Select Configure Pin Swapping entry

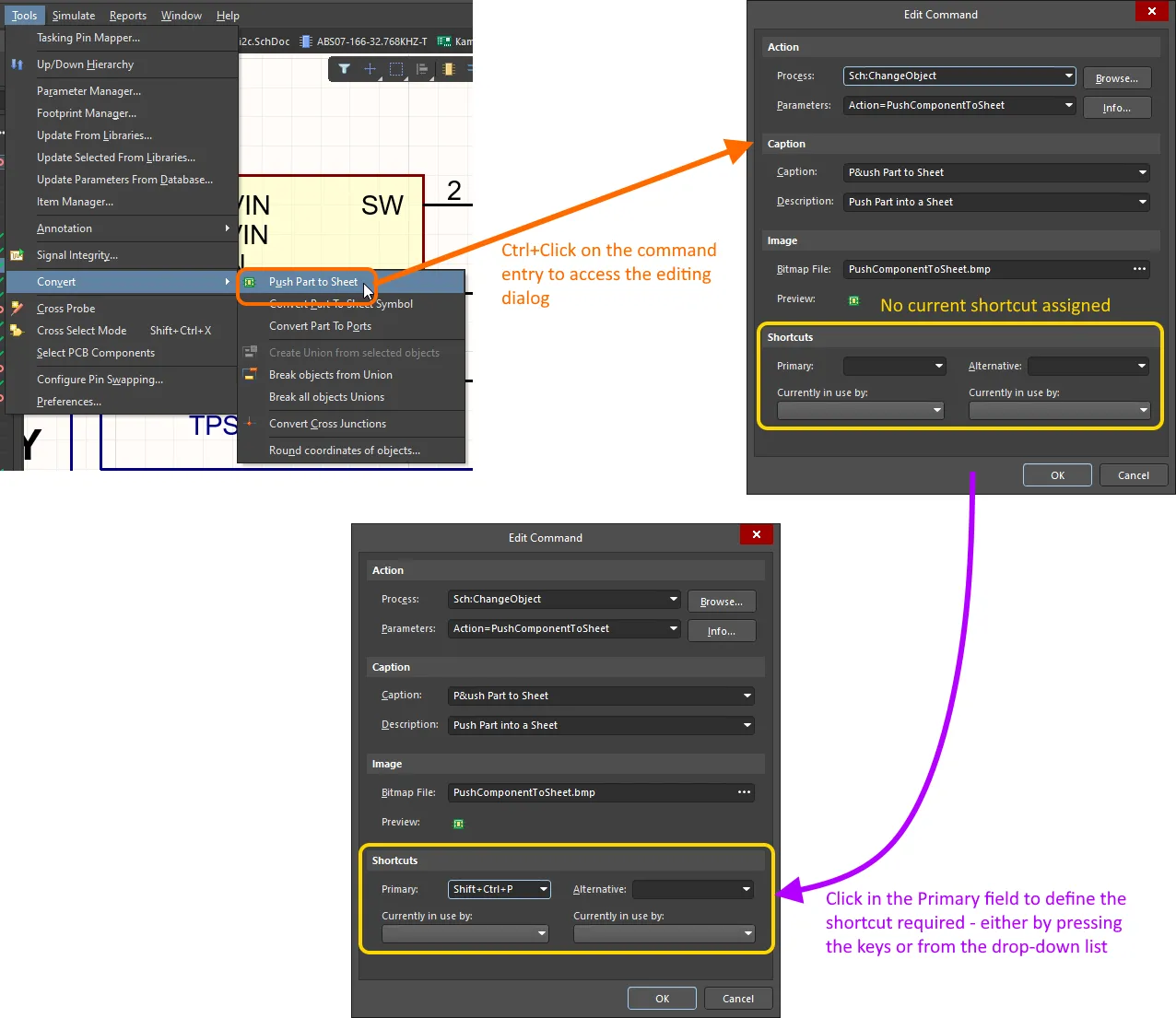pyautogui.click(x=122, y=380)
